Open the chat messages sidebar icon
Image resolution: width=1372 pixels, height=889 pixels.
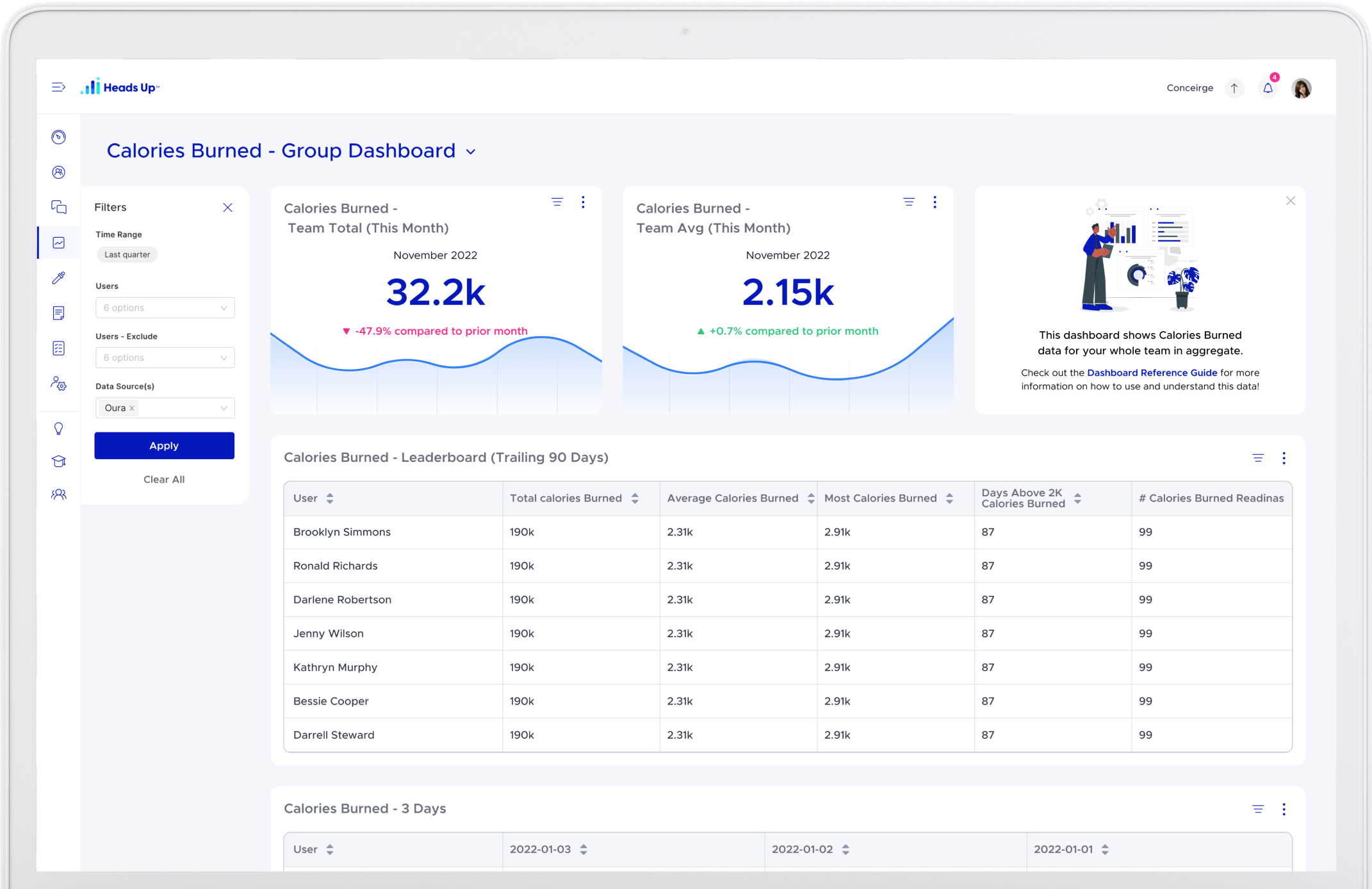(x=59, y=207)
